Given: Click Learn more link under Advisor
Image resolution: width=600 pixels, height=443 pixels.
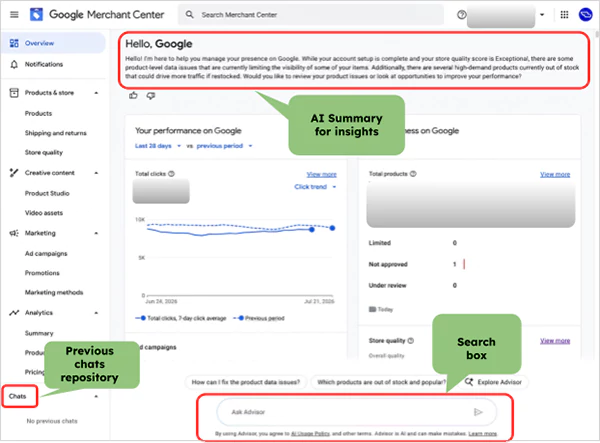Looking at the screenshot, I should [483, 434].
